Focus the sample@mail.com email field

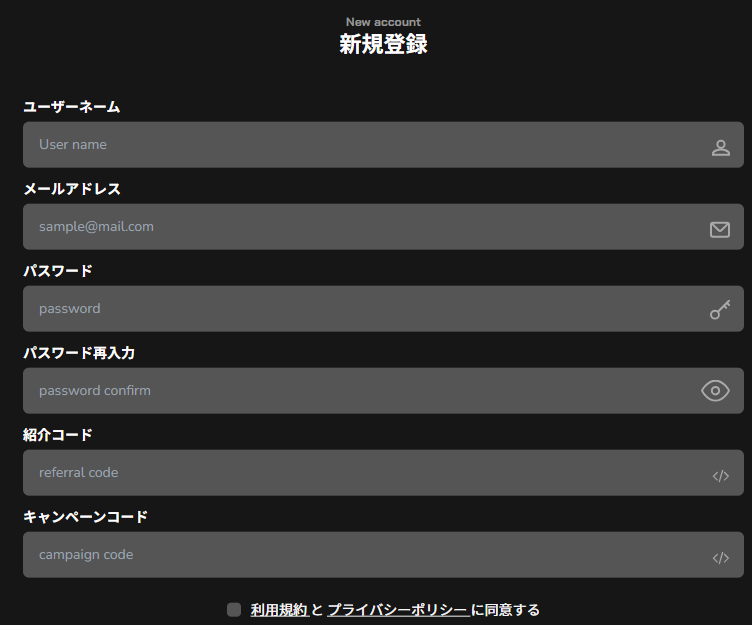click(x=383, y=227)
